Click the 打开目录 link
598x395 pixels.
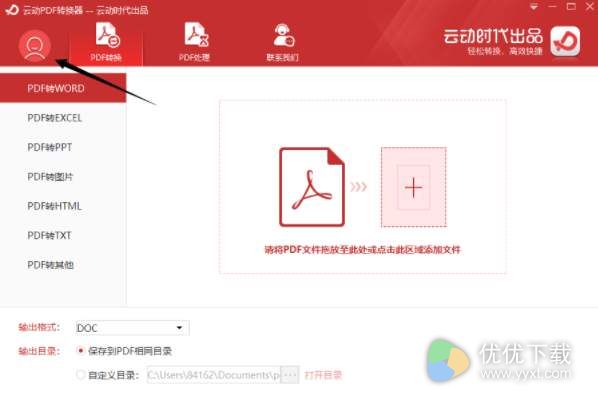(323, 375)
